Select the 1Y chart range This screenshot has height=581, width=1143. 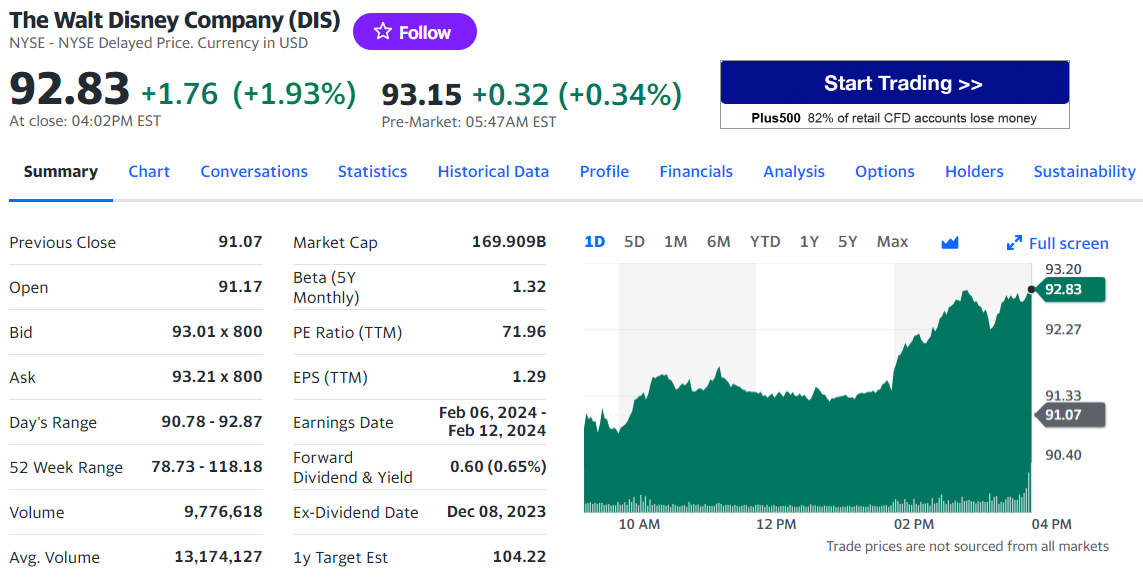click(x=809, y=241)
